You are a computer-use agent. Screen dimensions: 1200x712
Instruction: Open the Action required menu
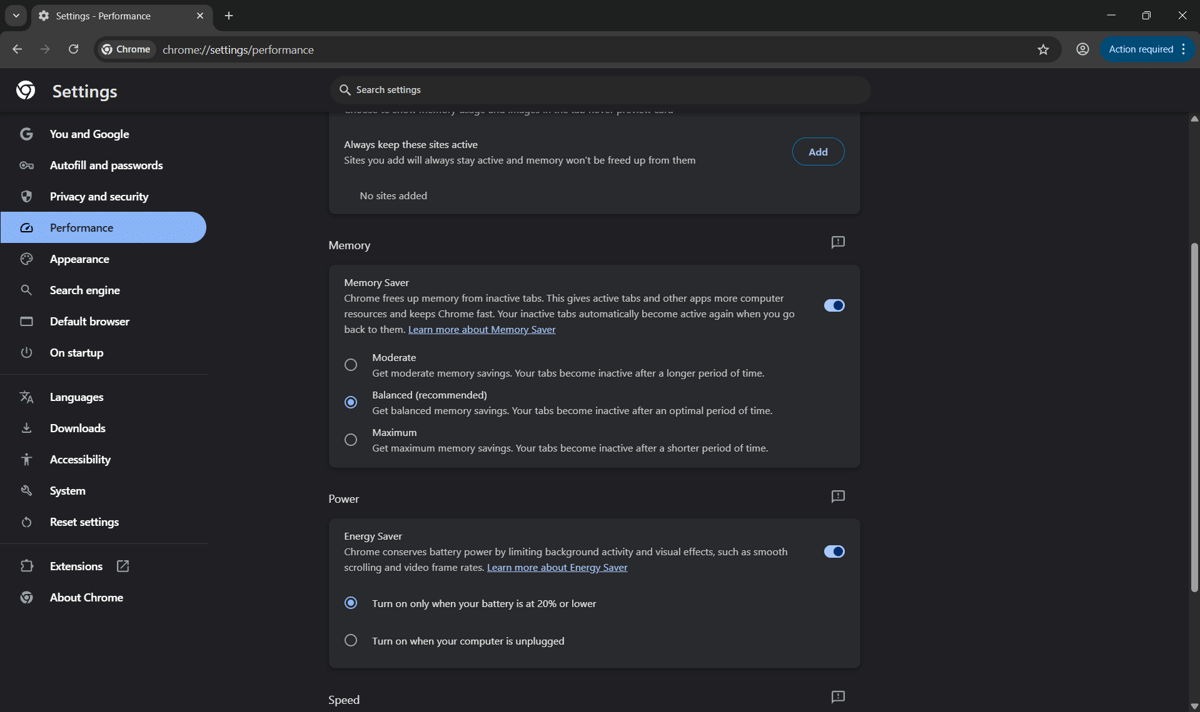click(x=1146, y=49)
